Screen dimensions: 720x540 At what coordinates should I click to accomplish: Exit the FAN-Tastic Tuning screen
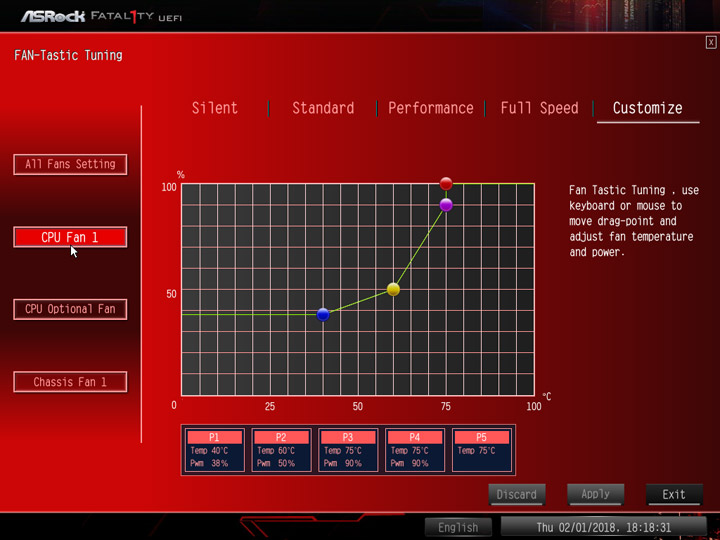tap(674, 495)
